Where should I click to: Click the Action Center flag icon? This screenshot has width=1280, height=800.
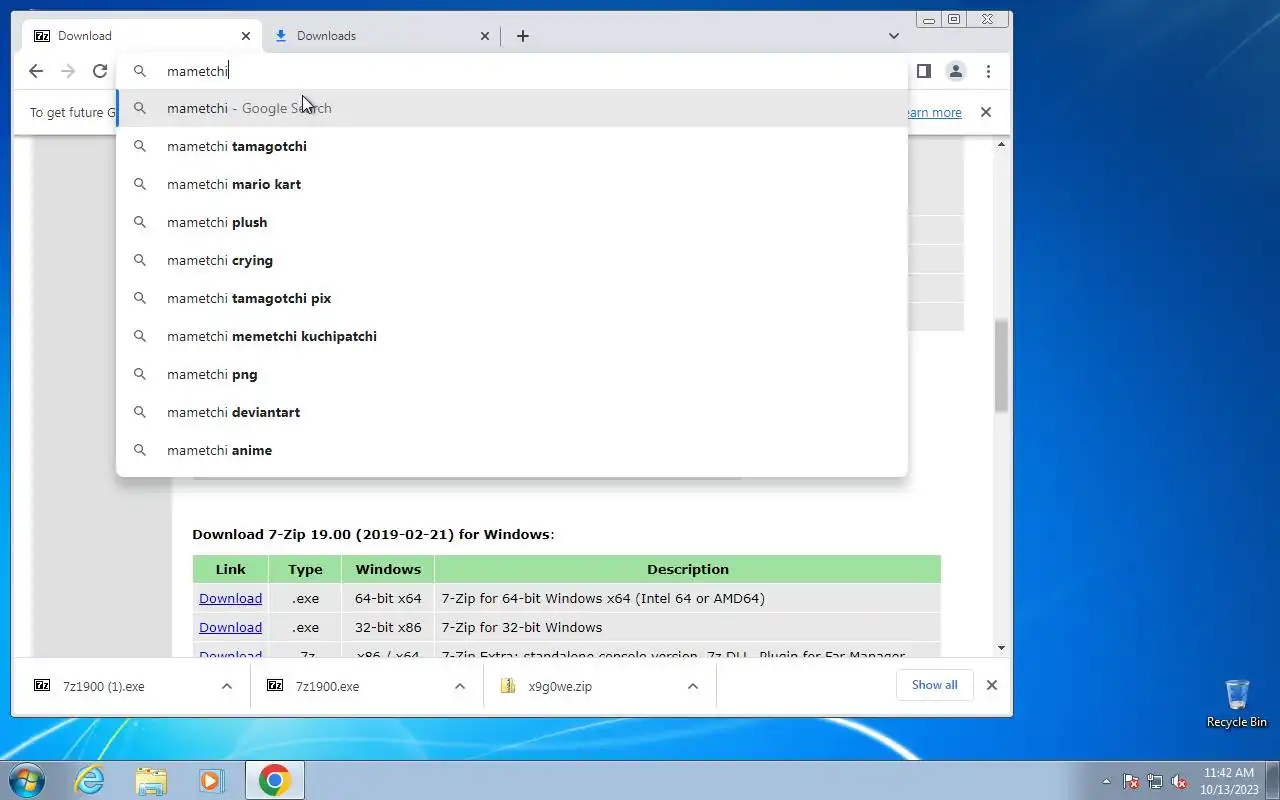(x=1131, y=781)
